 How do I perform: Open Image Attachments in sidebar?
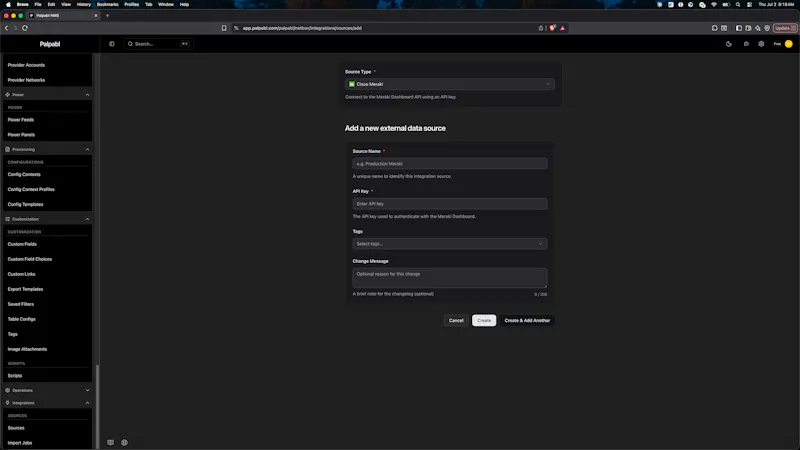click(x=27, y=349)
